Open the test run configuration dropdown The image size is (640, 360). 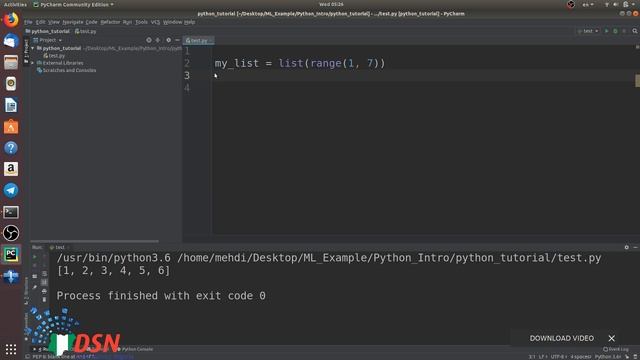[x=588, y=31]
